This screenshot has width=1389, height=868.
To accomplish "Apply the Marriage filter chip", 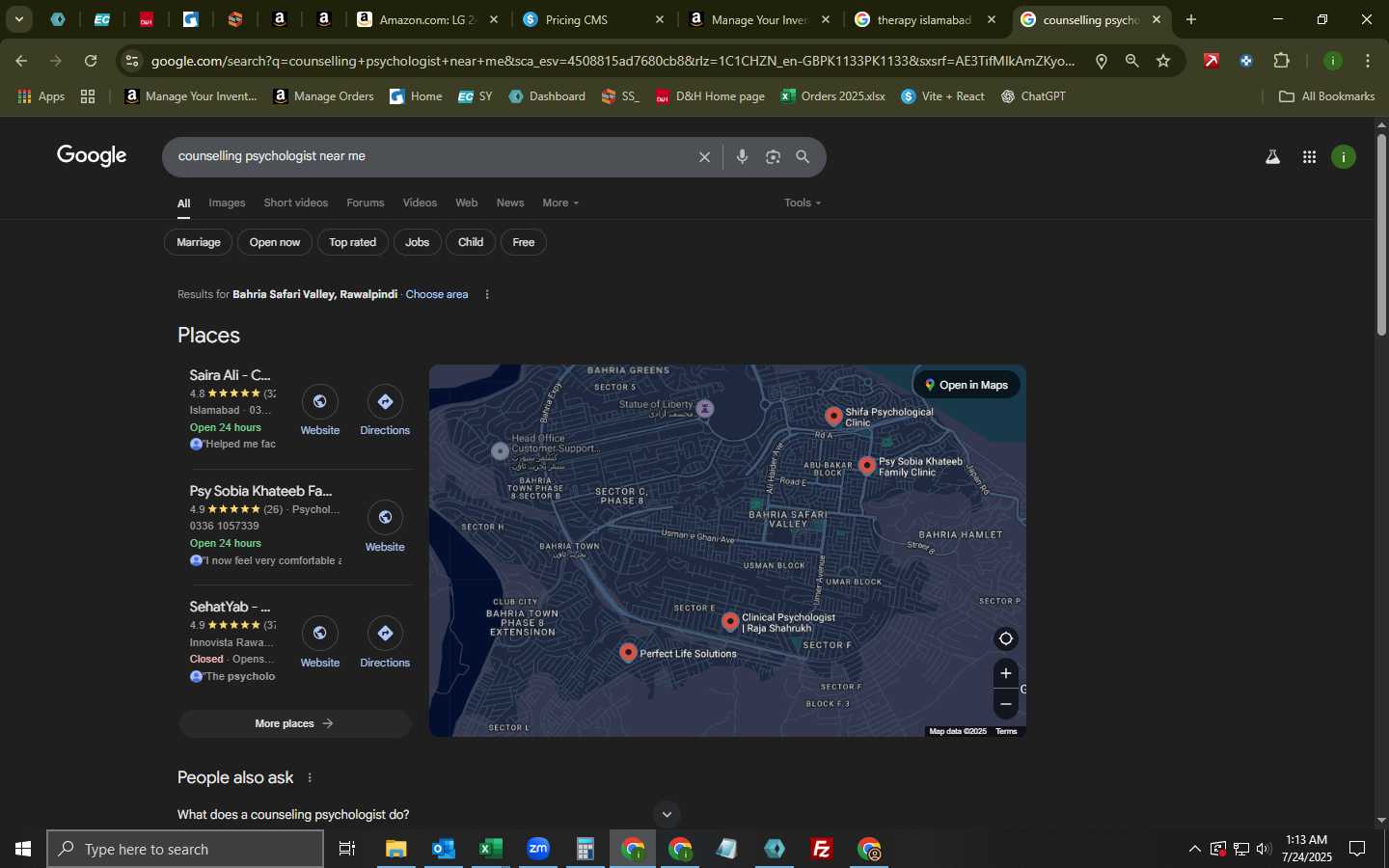I will [x=199, y=242].
